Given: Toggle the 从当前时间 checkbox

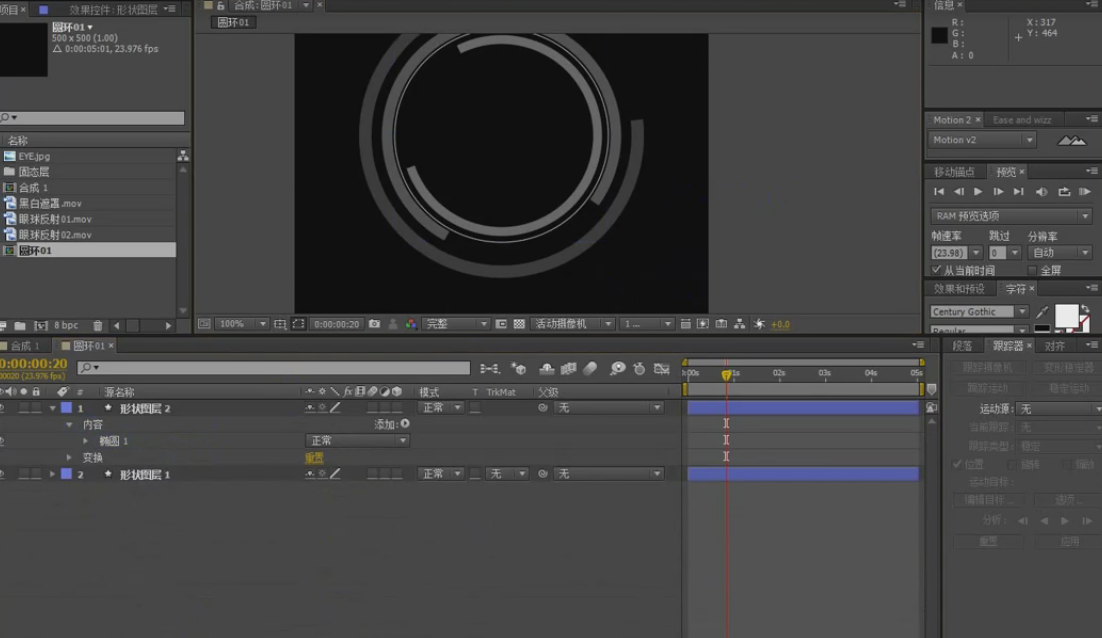Looking at the screenshot, I should (x=936, y=270).
